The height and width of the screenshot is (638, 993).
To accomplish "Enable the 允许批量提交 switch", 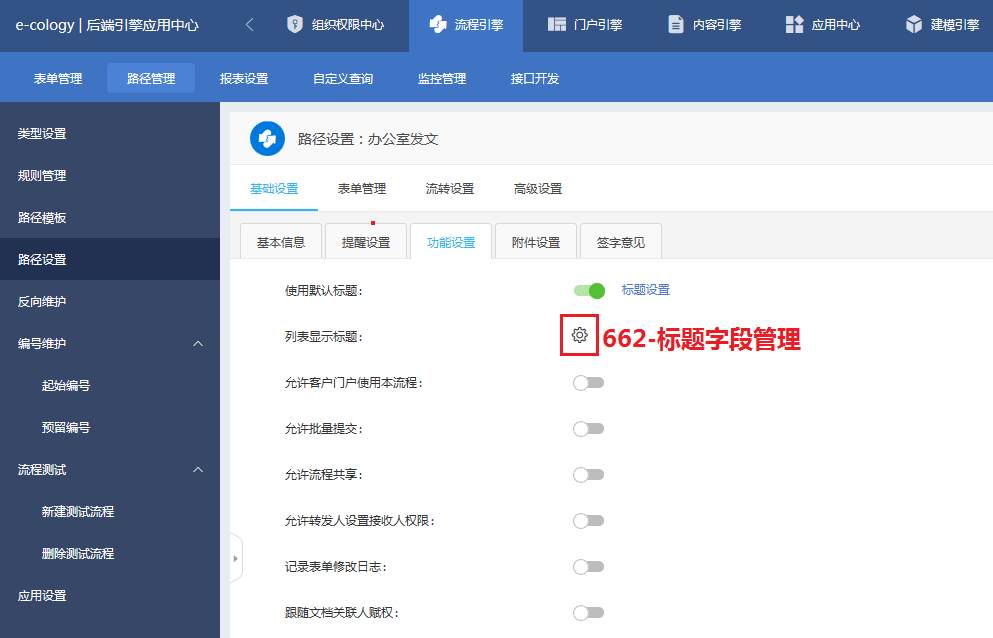I will pos(588,429).
